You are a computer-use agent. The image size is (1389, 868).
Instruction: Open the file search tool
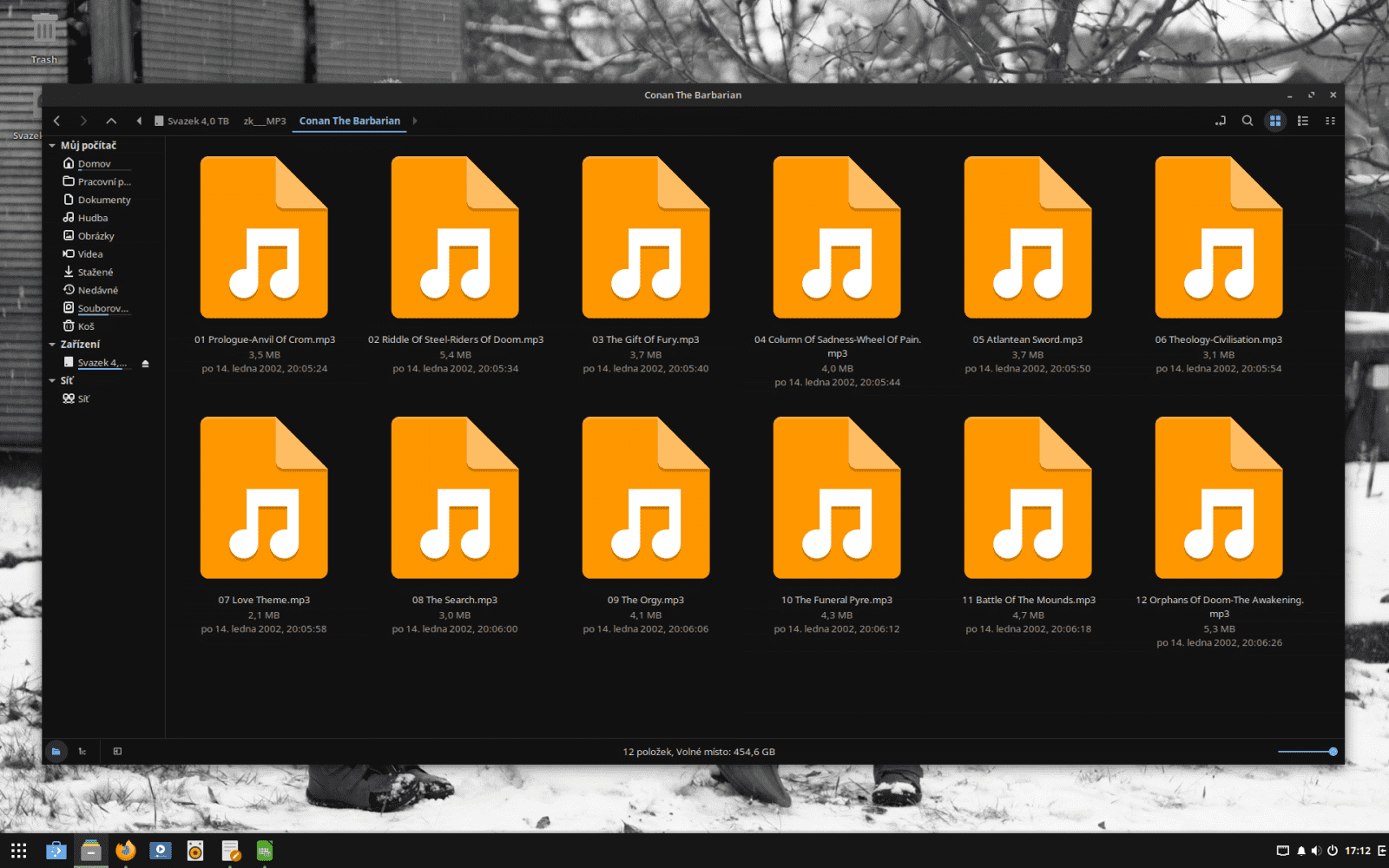pos(1247,121)
